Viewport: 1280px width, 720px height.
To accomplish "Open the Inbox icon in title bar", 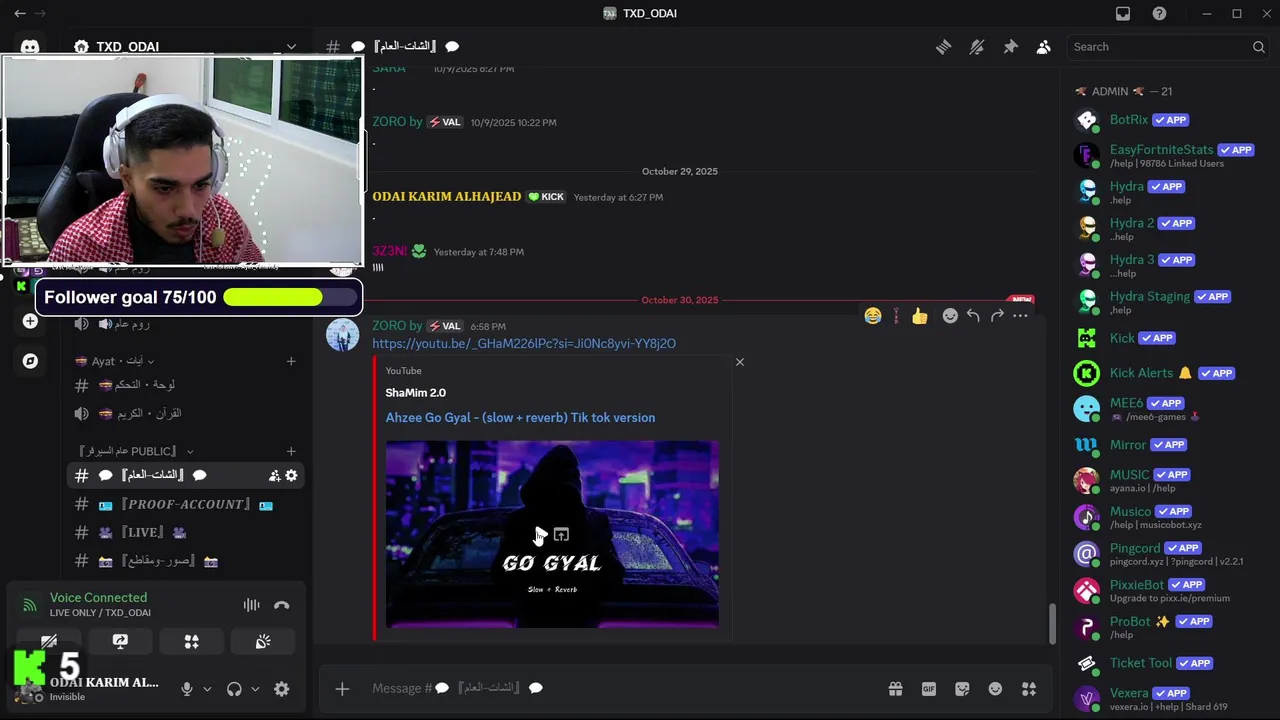I will pos(1123,13).
